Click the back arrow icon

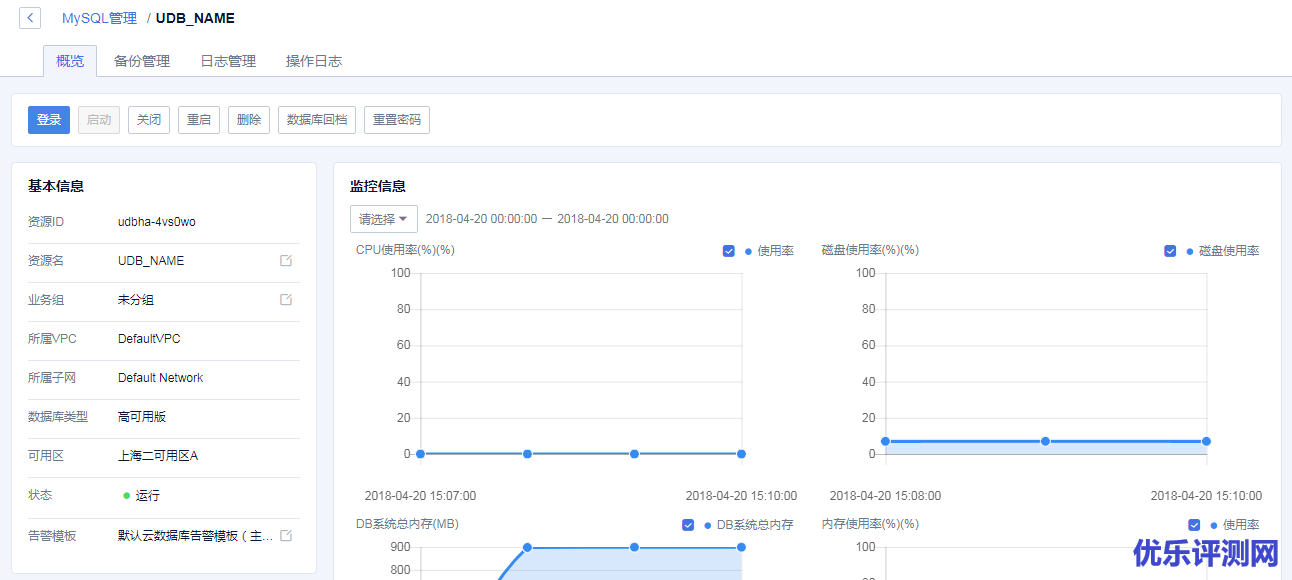pos(30,18)
